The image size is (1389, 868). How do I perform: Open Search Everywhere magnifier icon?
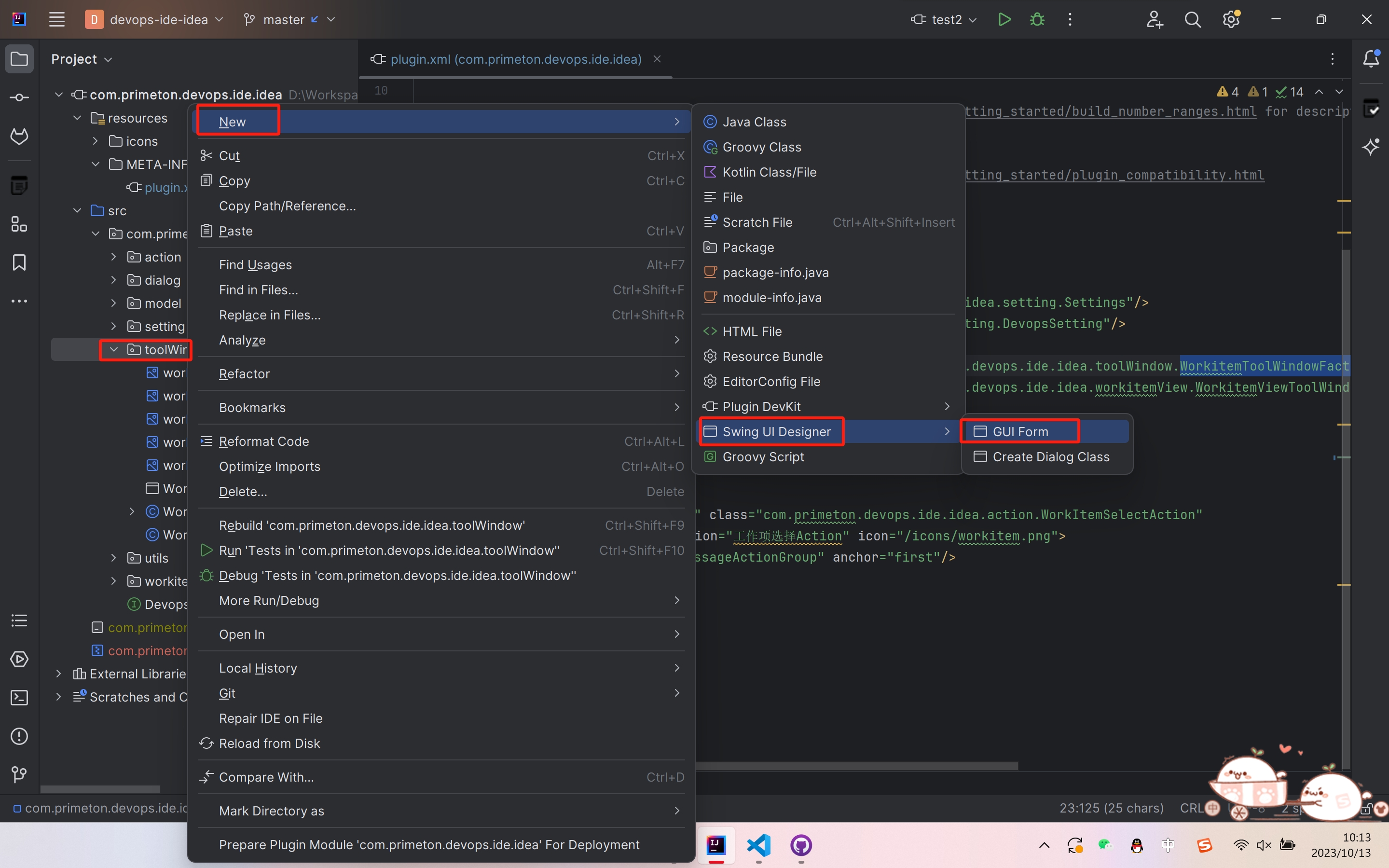1192,19
